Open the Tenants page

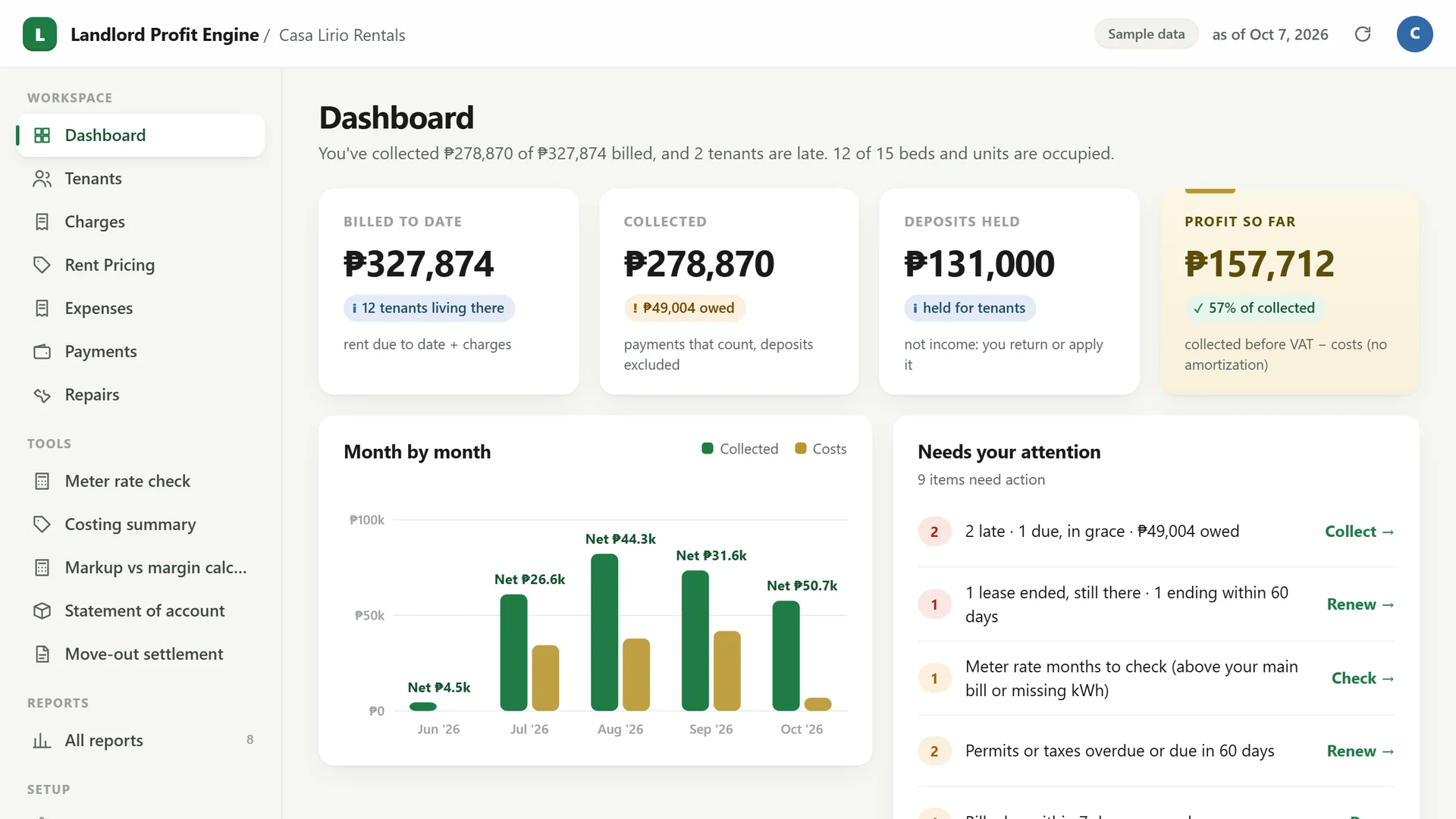[x=140, y=178]
